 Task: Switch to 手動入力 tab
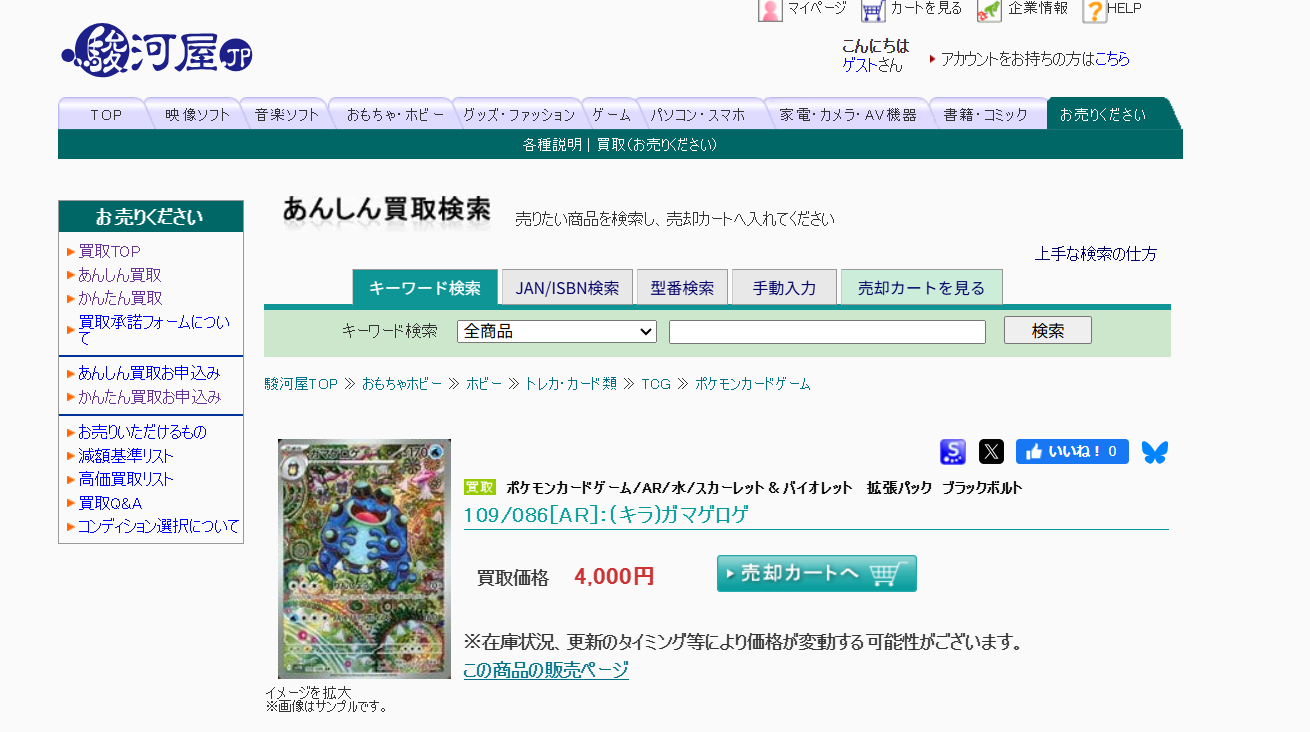point(784,288)
